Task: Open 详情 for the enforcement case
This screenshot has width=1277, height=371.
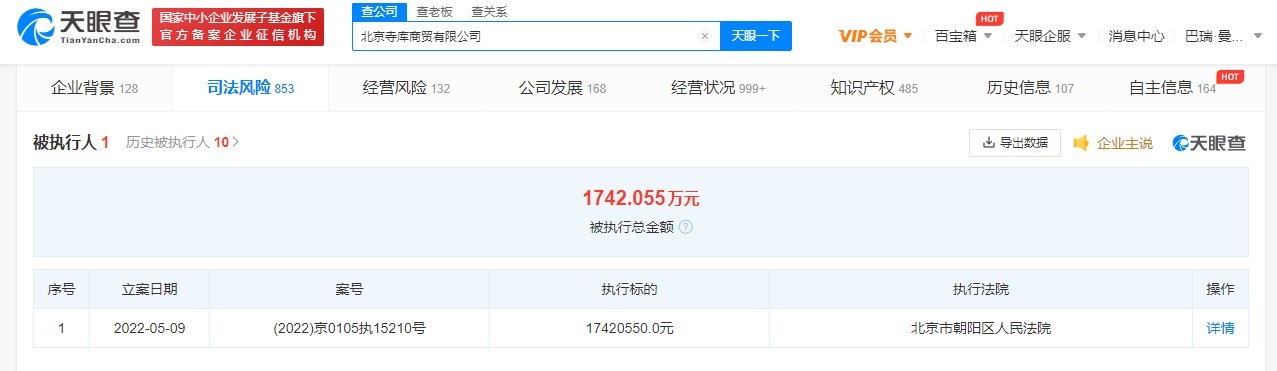Action: [x=1220, y=328]
